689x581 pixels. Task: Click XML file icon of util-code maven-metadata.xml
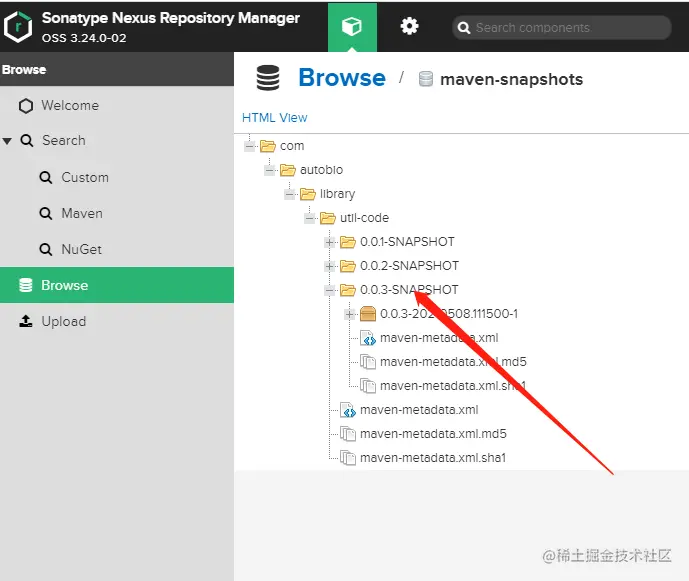click(348, 410)
